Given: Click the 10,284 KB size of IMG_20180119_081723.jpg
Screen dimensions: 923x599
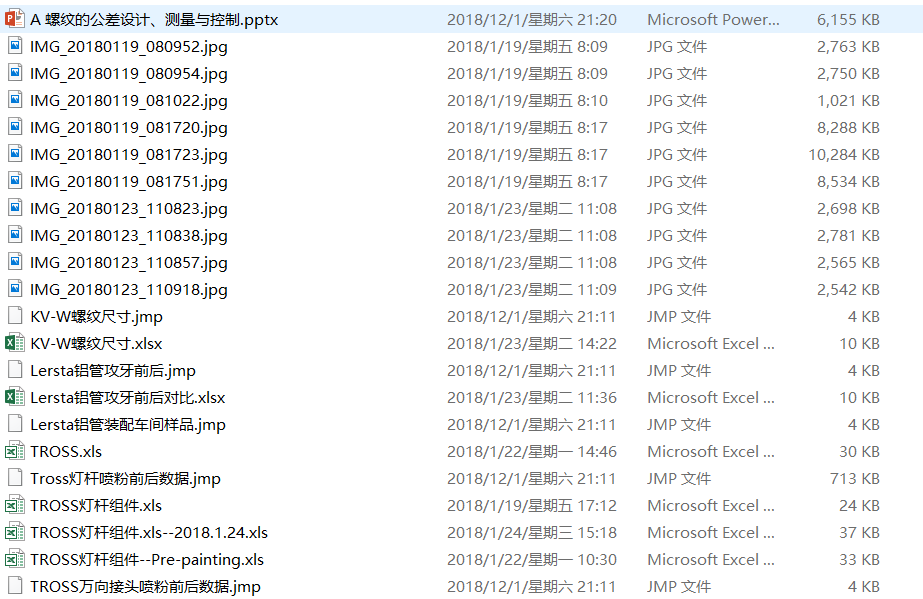Looking at the screenshot, I should [x=844, y=154].
